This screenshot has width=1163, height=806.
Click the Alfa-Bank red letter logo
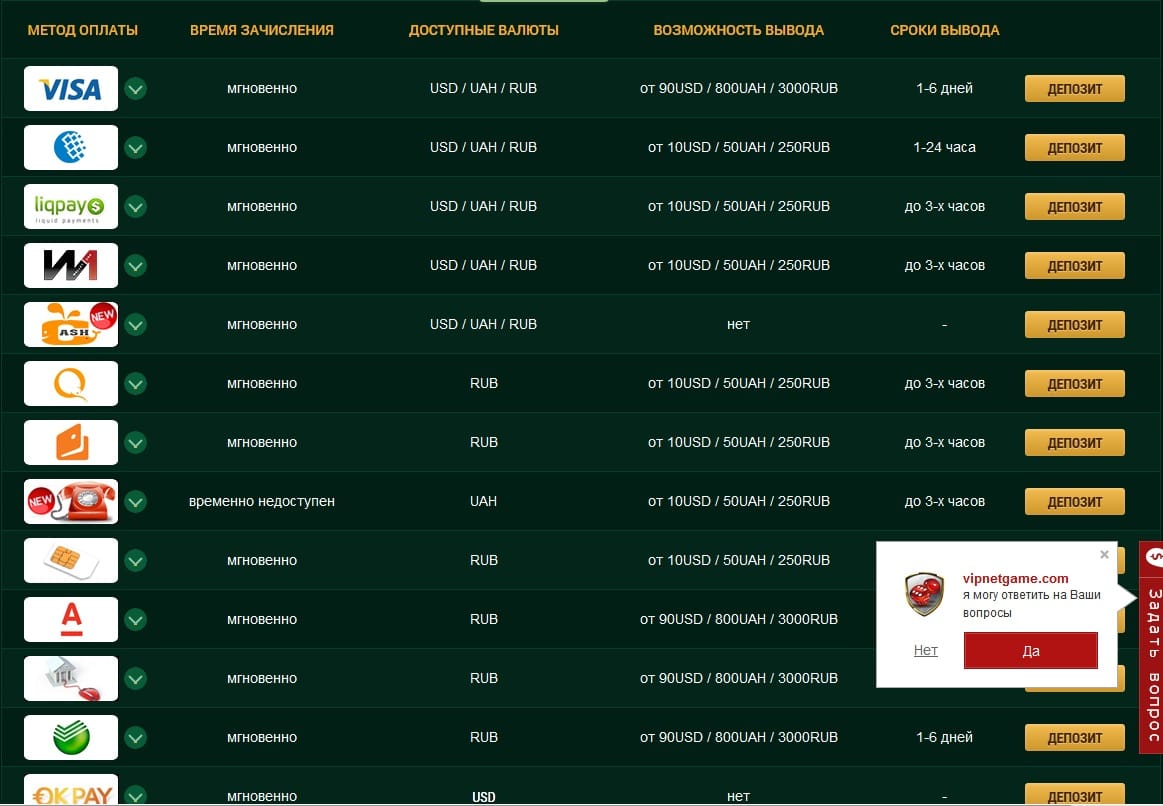[70, 620]
